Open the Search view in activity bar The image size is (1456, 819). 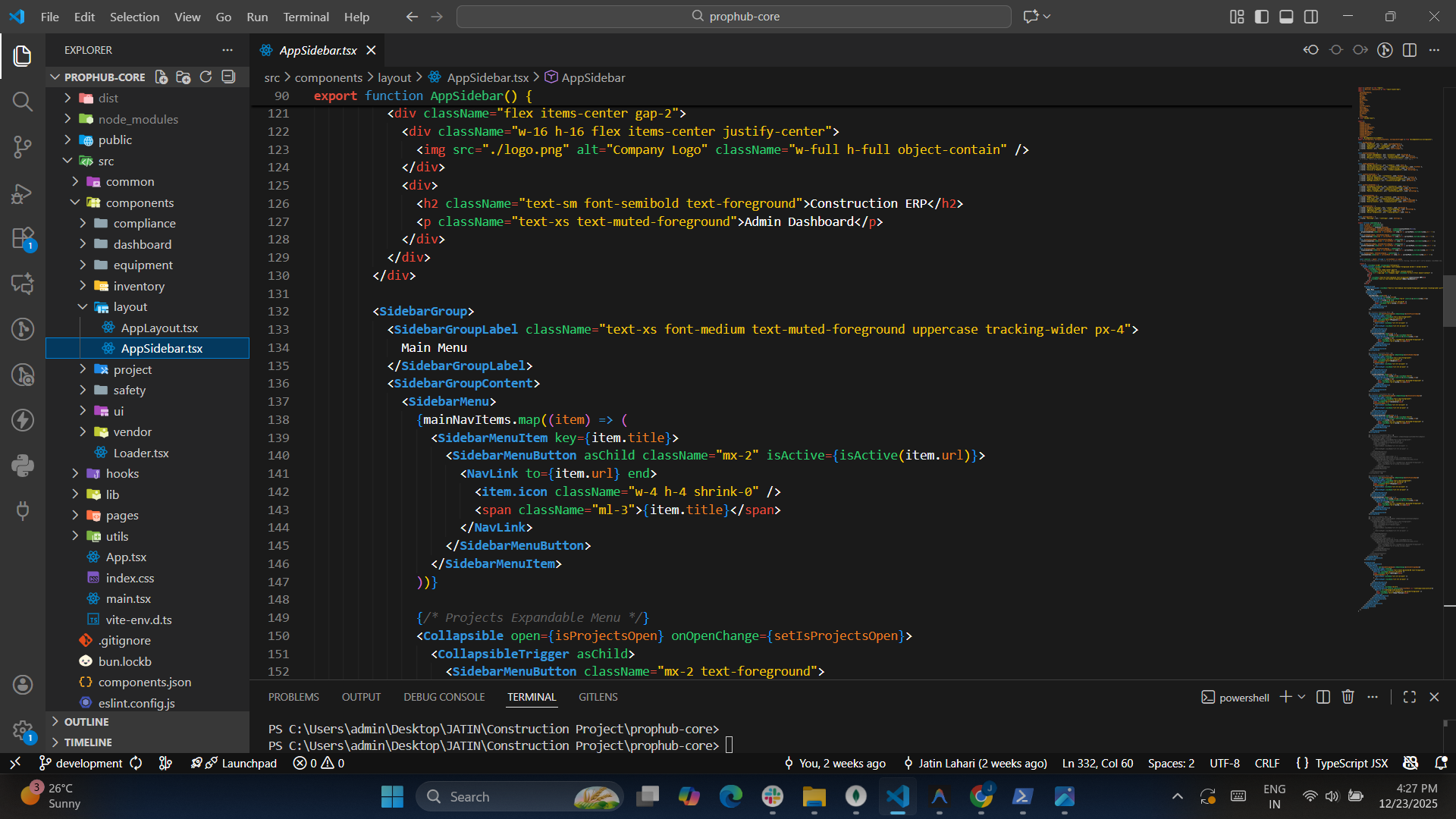coord(23,101)
